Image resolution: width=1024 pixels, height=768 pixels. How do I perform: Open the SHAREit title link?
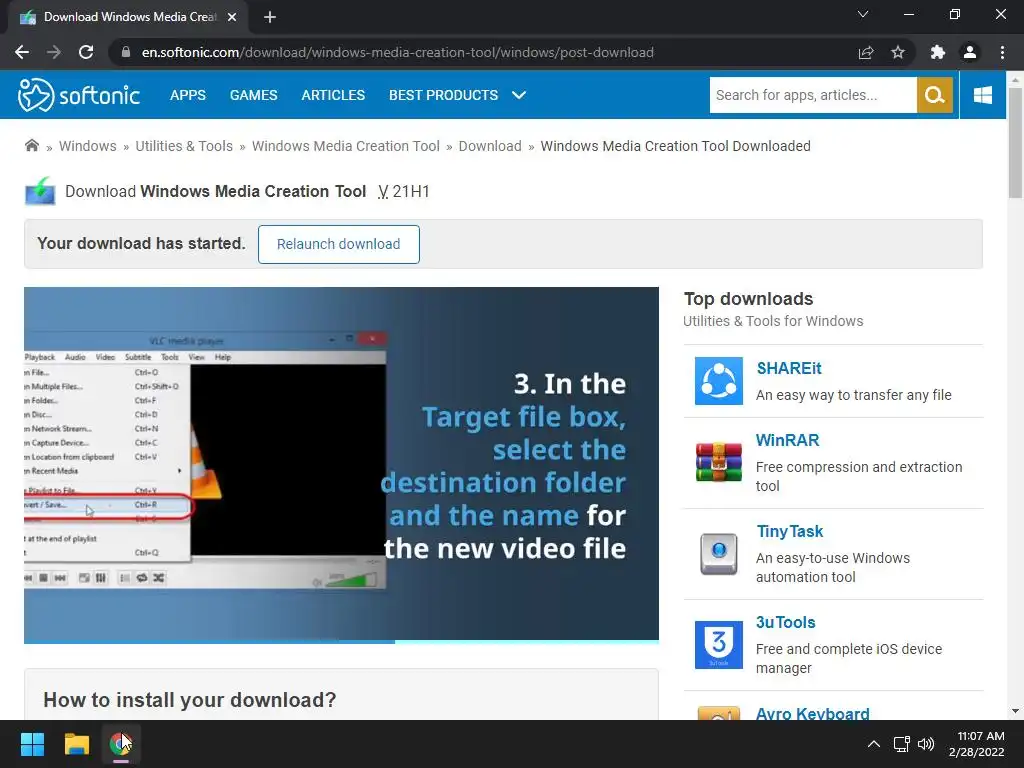[789, 368]
